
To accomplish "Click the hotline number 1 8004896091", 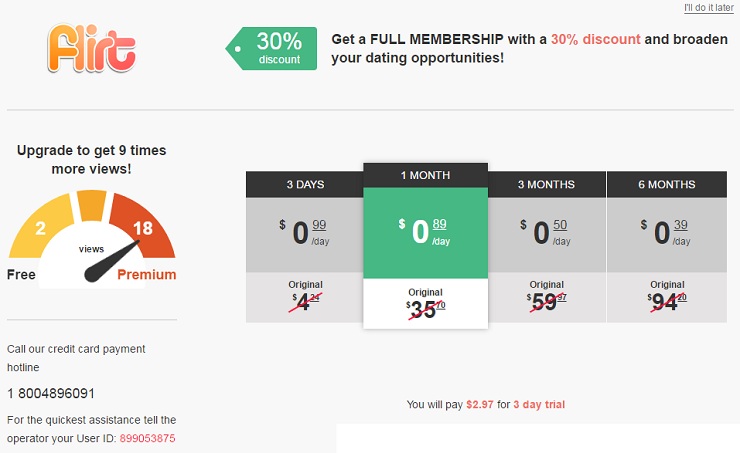I will point(51,393).
